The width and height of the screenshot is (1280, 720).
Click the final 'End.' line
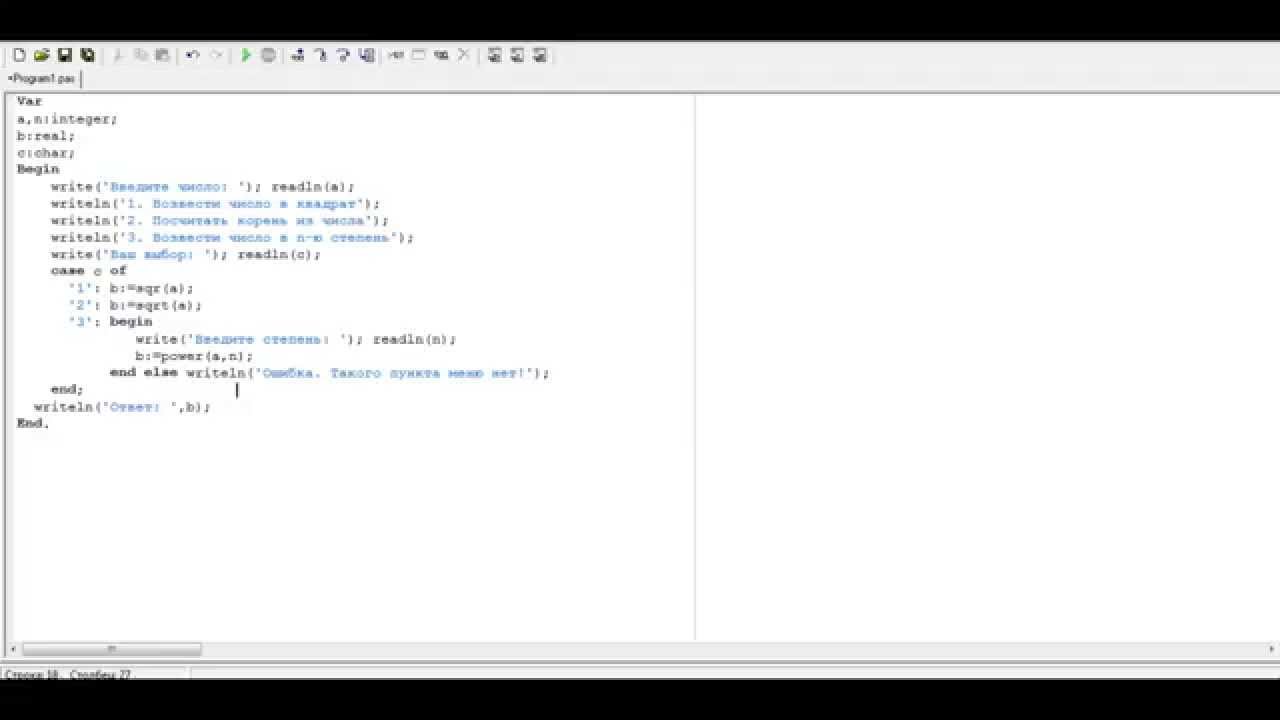33,423
